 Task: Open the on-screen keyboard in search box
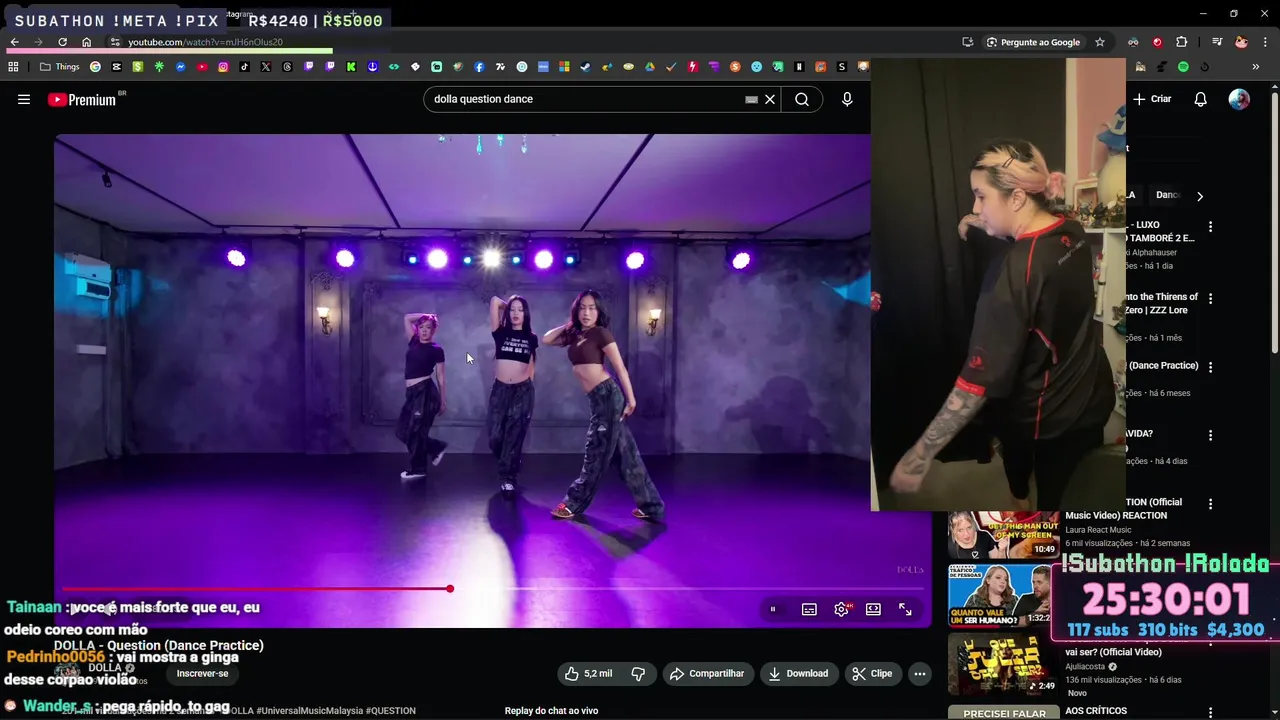point(751,99)
